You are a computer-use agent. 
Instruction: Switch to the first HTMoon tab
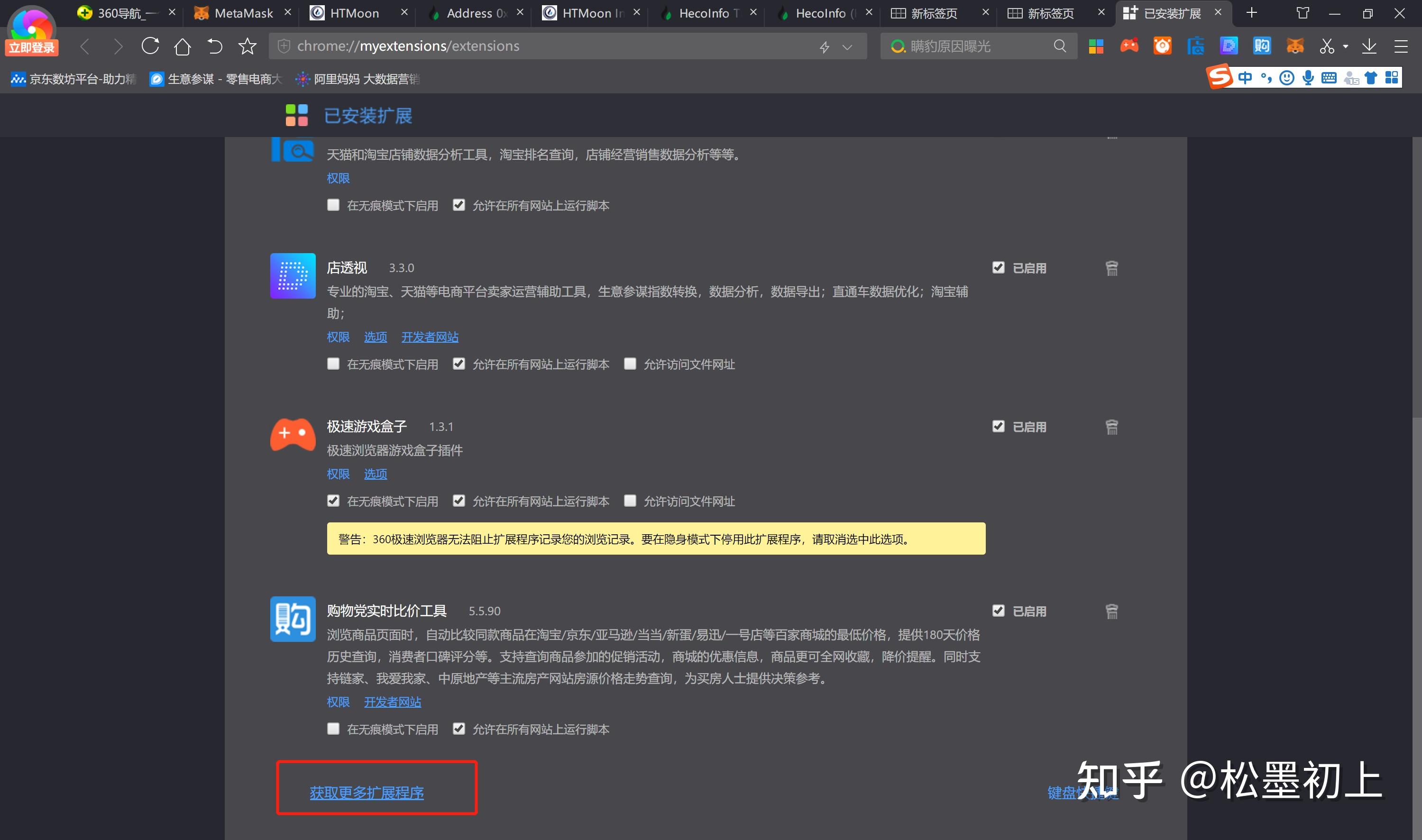click(354, 13)
